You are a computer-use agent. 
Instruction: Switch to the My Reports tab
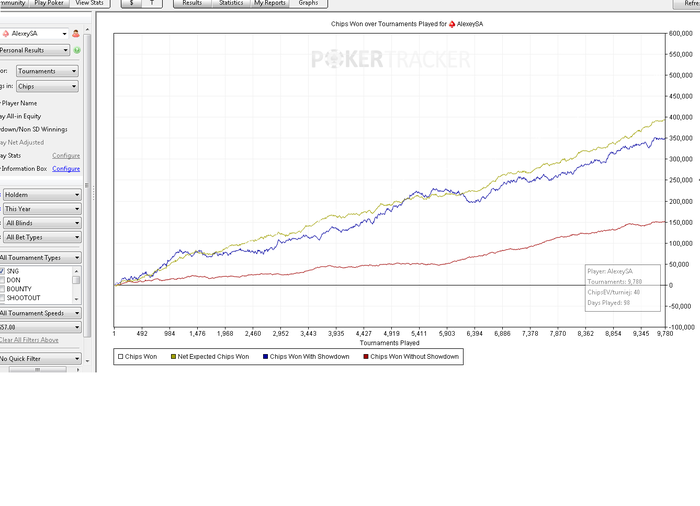(x=270, y=3)
